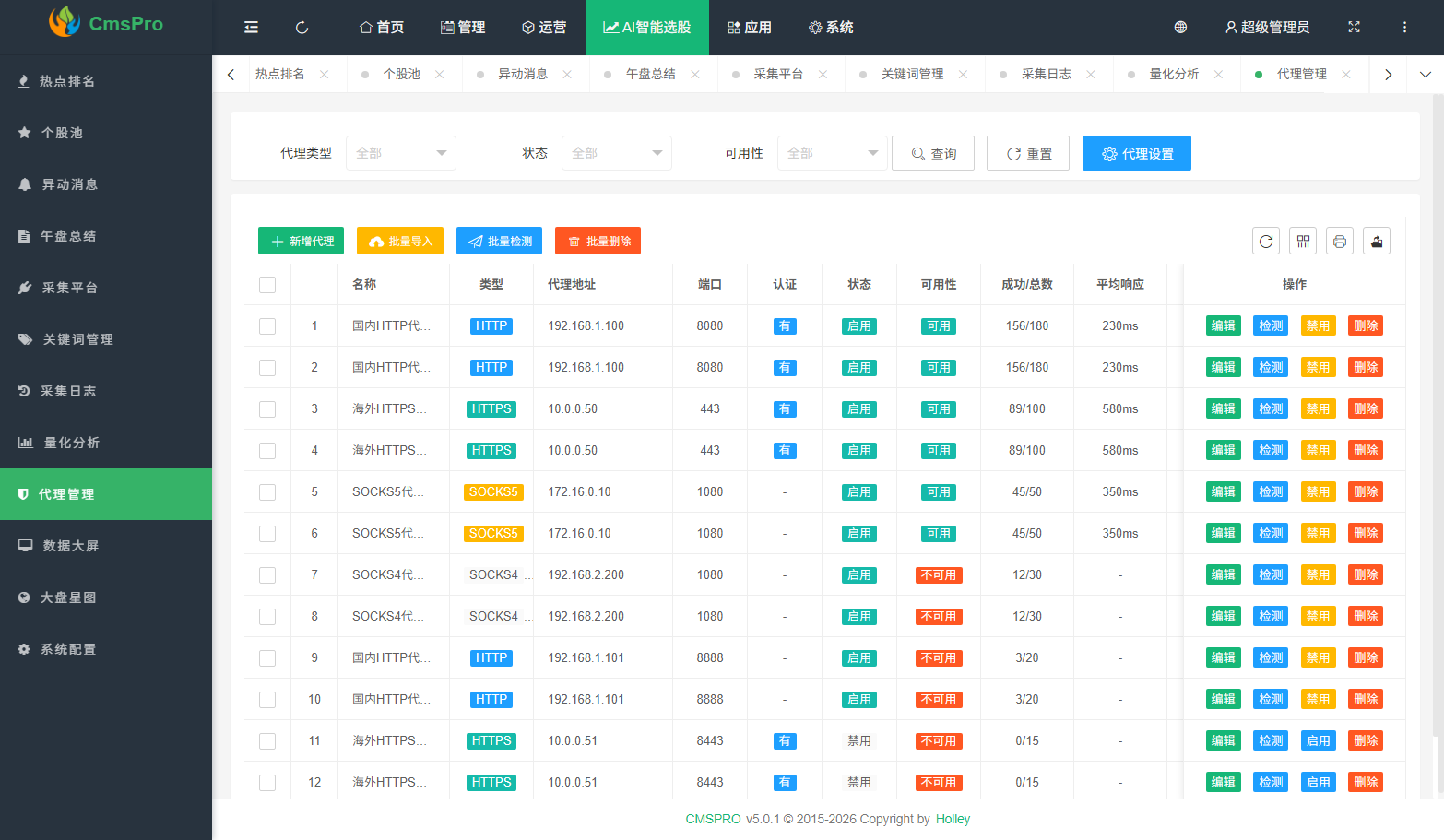Check the checkbox for row 7

click(267, 575)
